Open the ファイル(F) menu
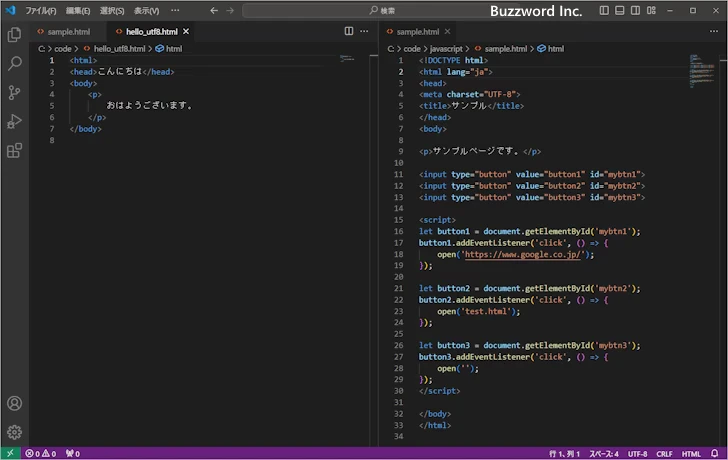728x460 pixels. click(41, 10)
